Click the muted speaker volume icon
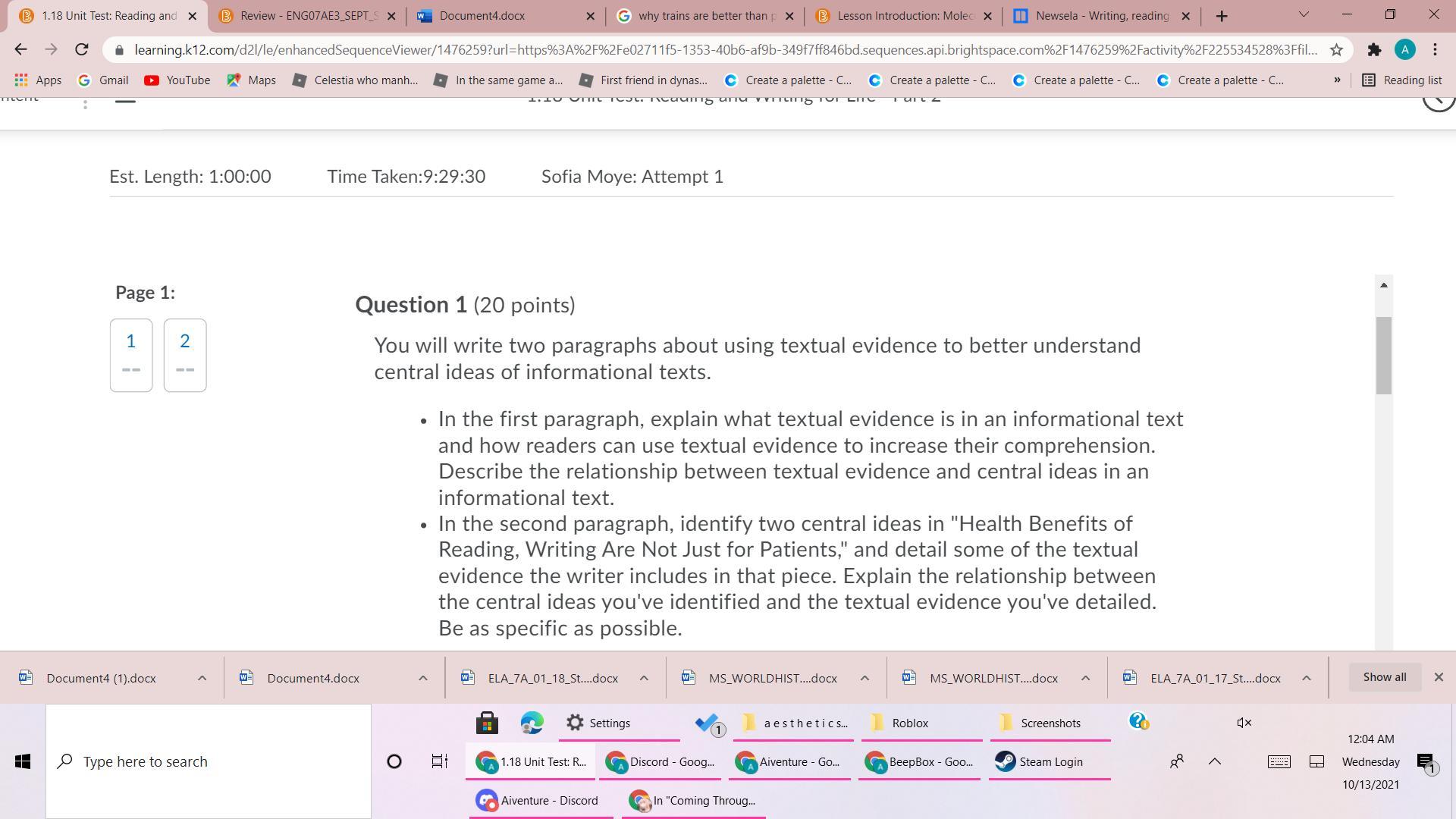The image size is (1456, 819). tap(1244, 723)
